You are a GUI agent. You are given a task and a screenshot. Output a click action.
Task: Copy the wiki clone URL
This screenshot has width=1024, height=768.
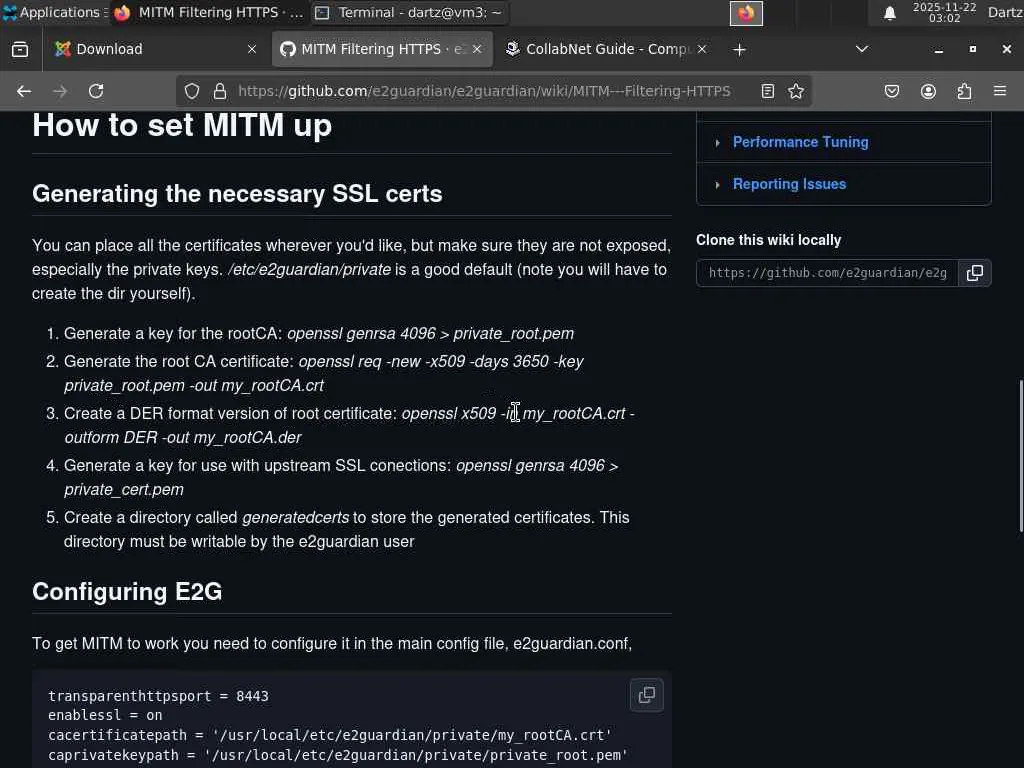click(975, 272)
